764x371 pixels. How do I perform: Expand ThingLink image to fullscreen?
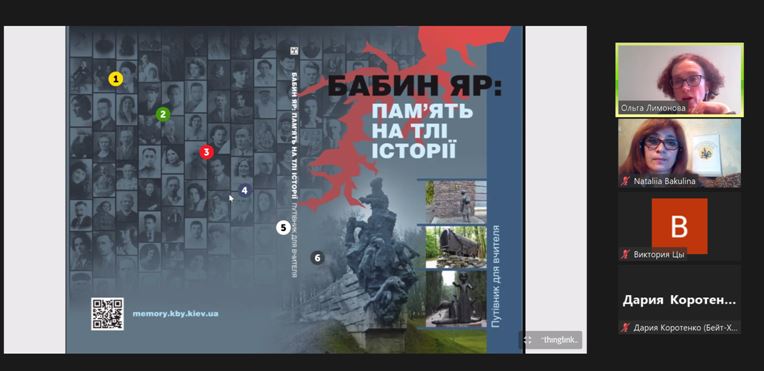pos(528,340)
